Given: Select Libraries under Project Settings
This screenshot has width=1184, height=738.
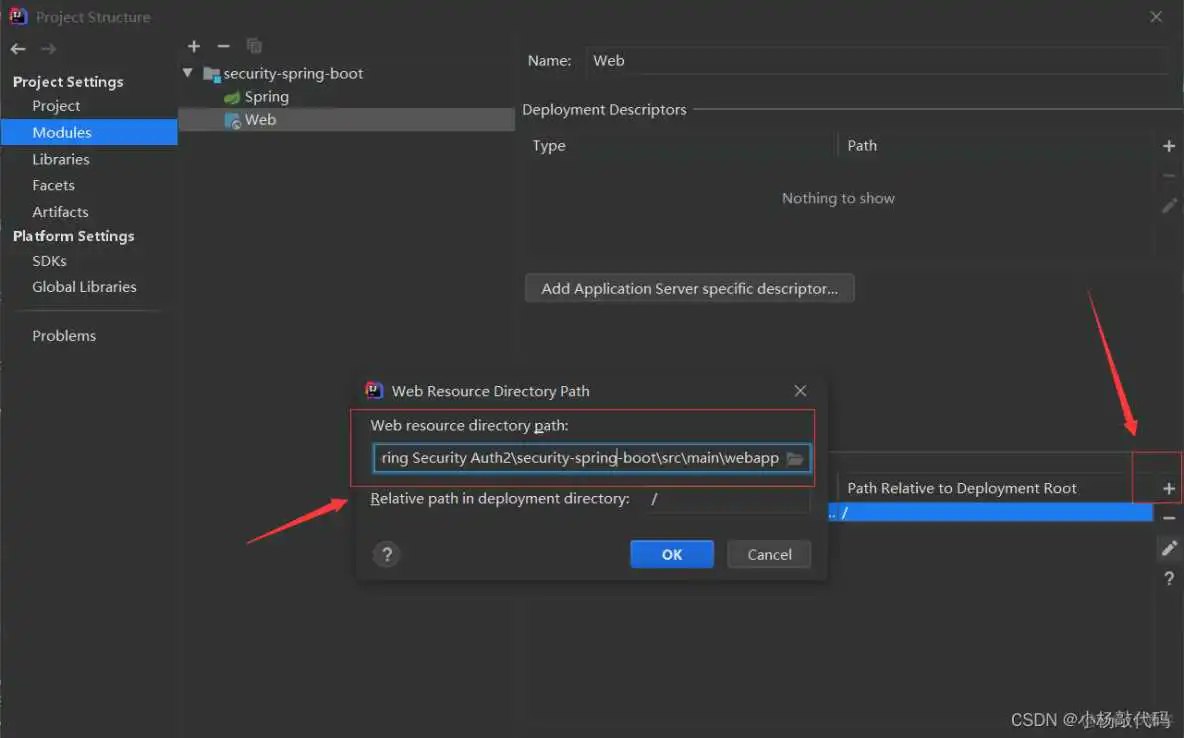Looking at the screenshot, I should pyautogui.click(x=61, y=158).
